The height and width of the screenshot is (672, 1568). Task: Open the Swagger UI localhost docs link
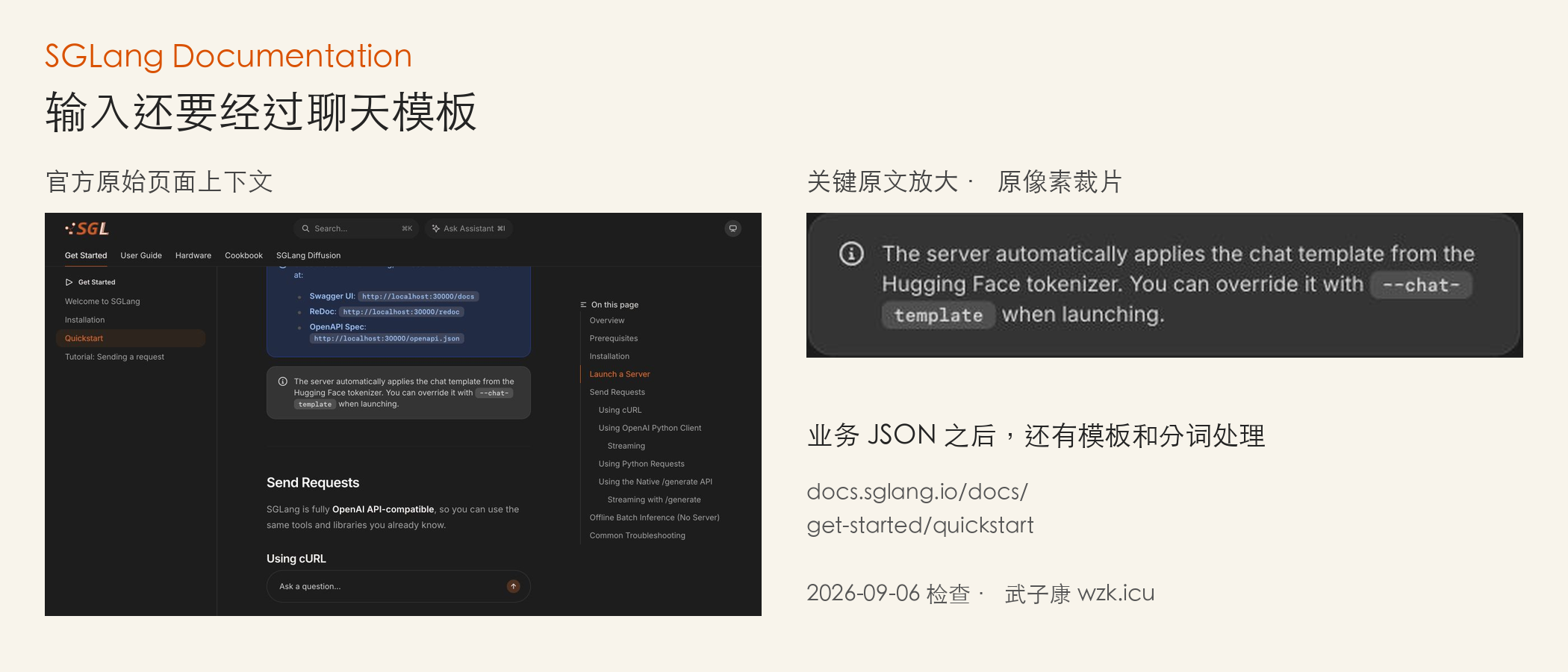[x=418, y=296]
